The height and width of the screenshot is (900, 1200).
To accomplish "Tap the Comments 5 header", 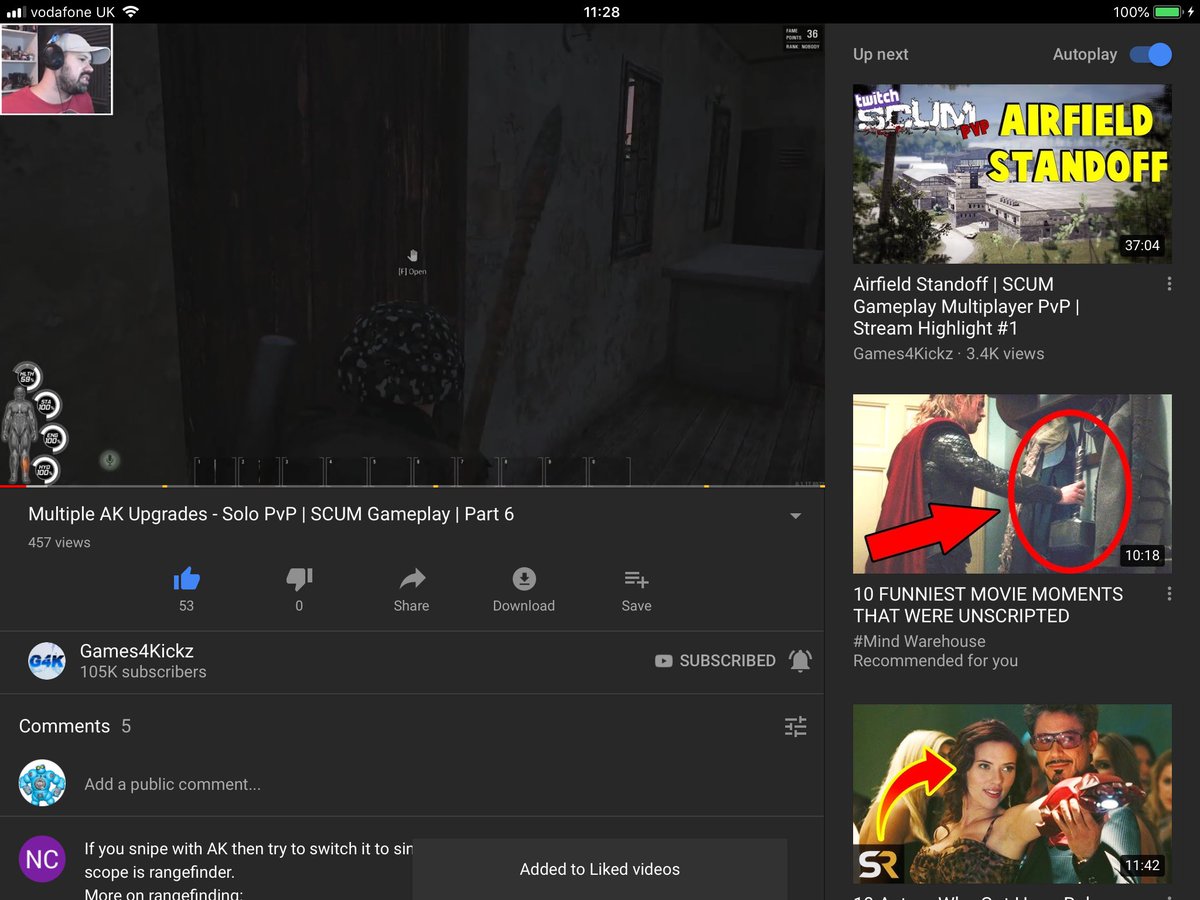I will (x=75, y=726).
